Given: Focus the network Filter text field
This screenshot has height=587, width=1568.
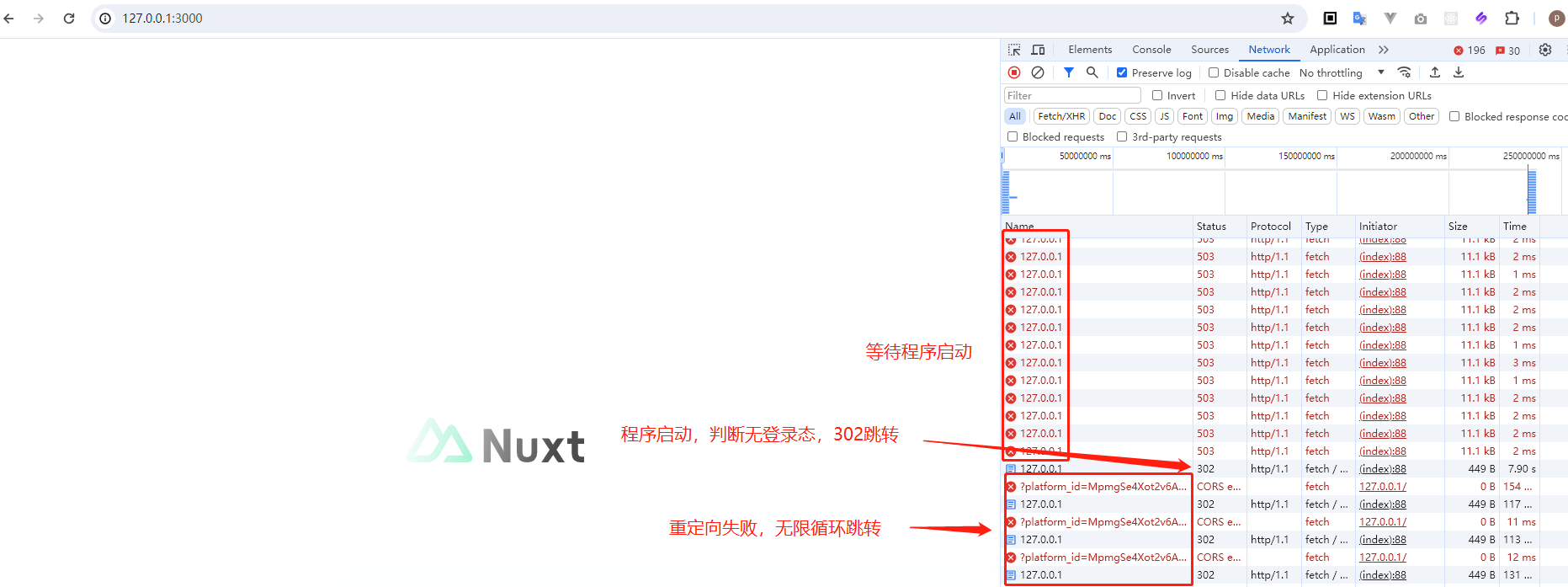Looking at the screenshot, I should pyautogui.click(x=1072, y=95).
